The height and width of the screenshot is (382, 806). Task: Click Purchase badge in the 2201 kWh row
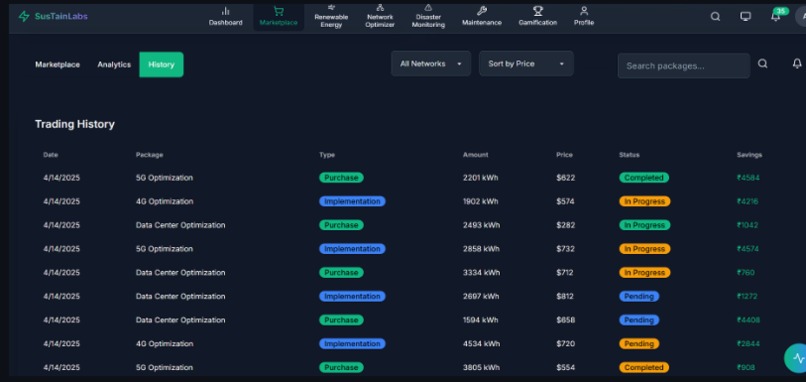tap(341, 178)
